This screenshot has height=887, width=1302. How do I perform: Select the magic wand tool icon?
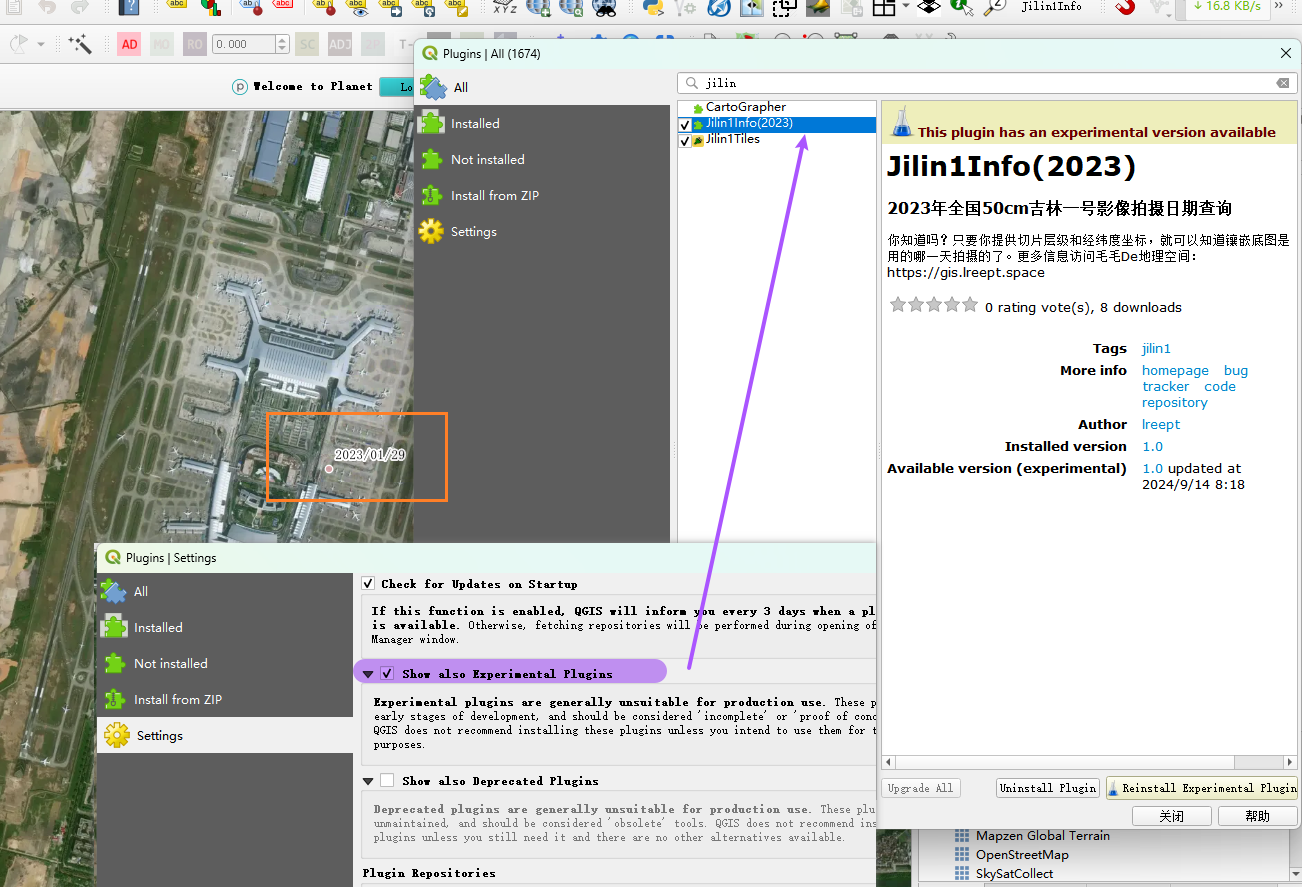pos(80,44)
